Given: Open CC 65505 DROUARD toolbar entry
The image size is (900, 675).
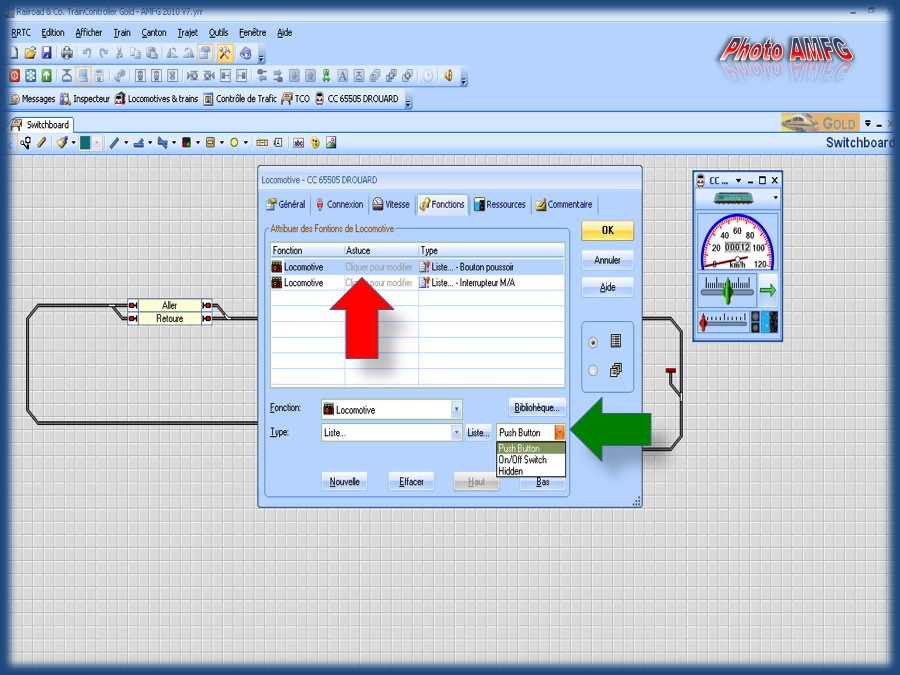Looking at the screenshot, I should click(356, 99).
